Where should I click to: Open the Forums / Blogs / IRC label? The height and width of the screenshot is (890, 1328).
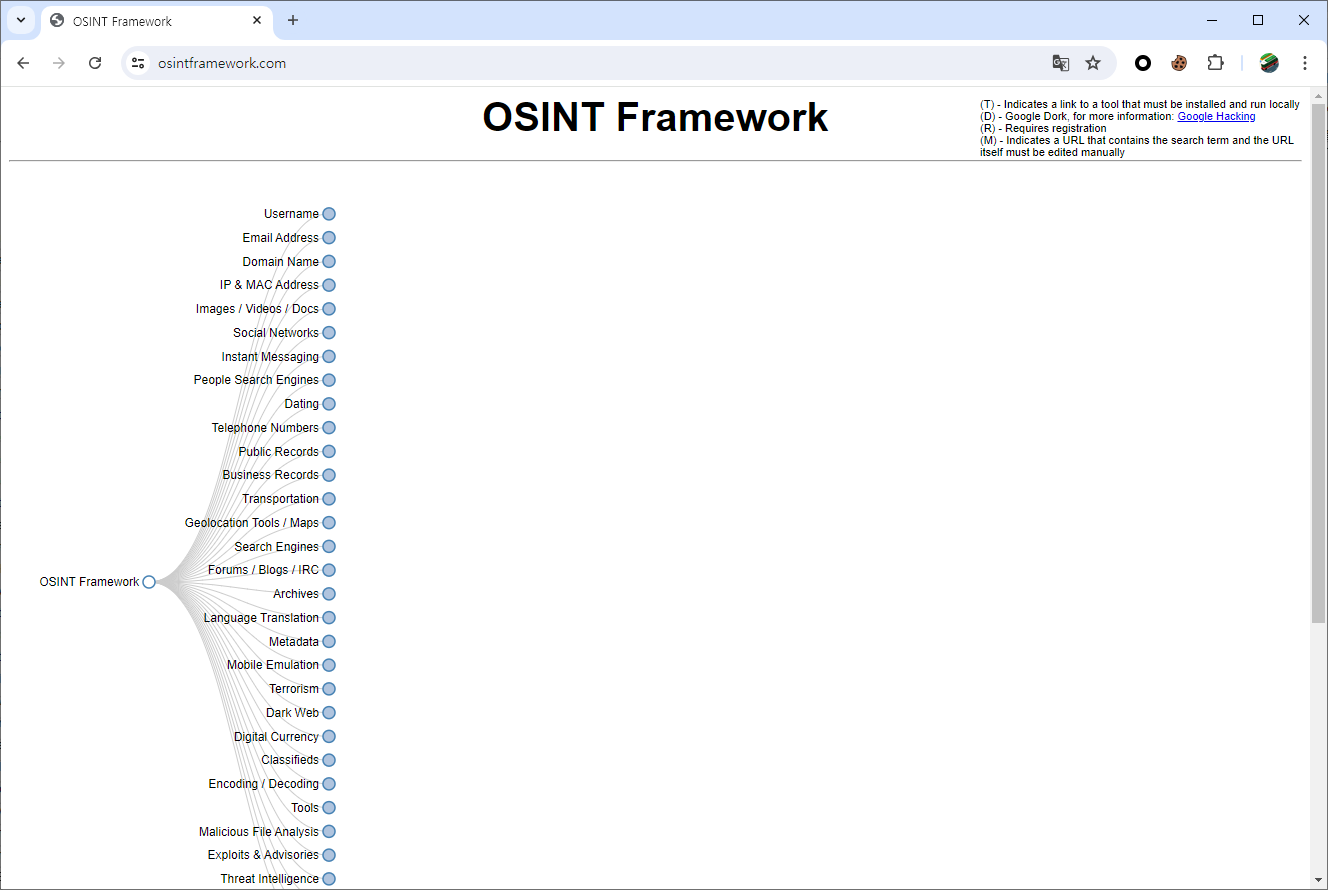click(x=263, y=570)
